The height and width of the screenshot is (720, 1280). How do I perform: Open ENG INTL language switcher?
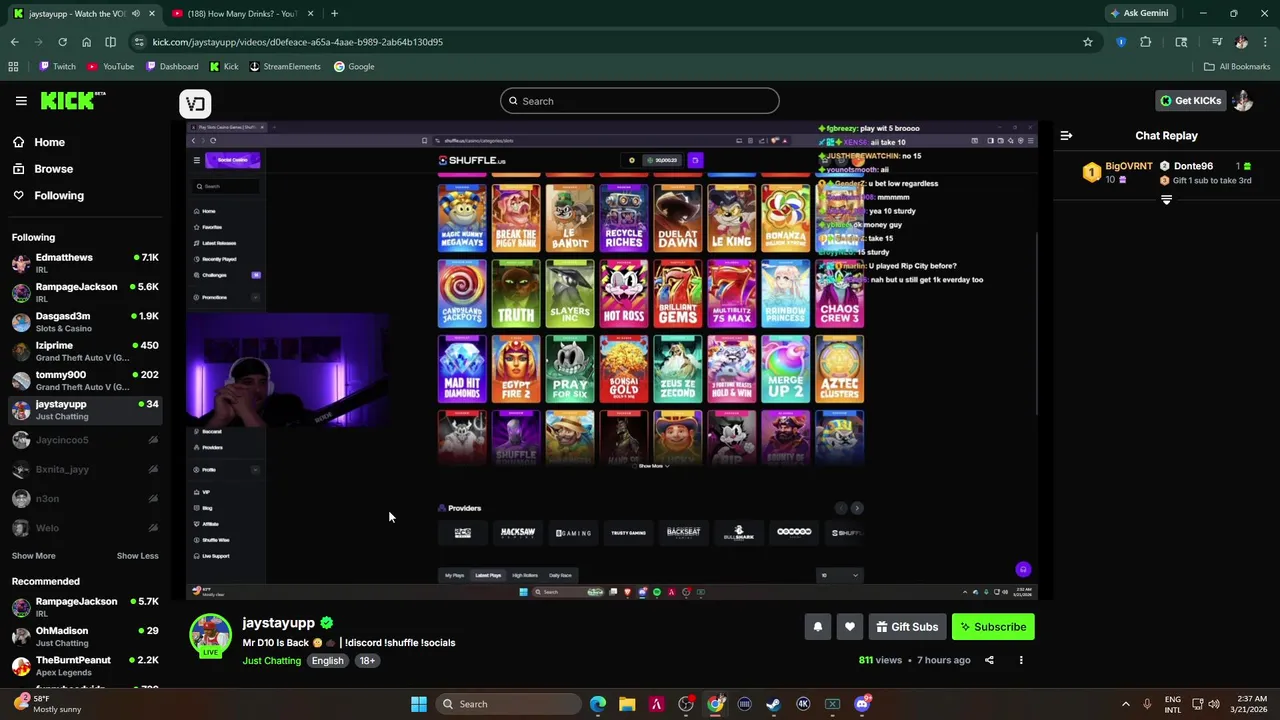[x=1173, y=704]
